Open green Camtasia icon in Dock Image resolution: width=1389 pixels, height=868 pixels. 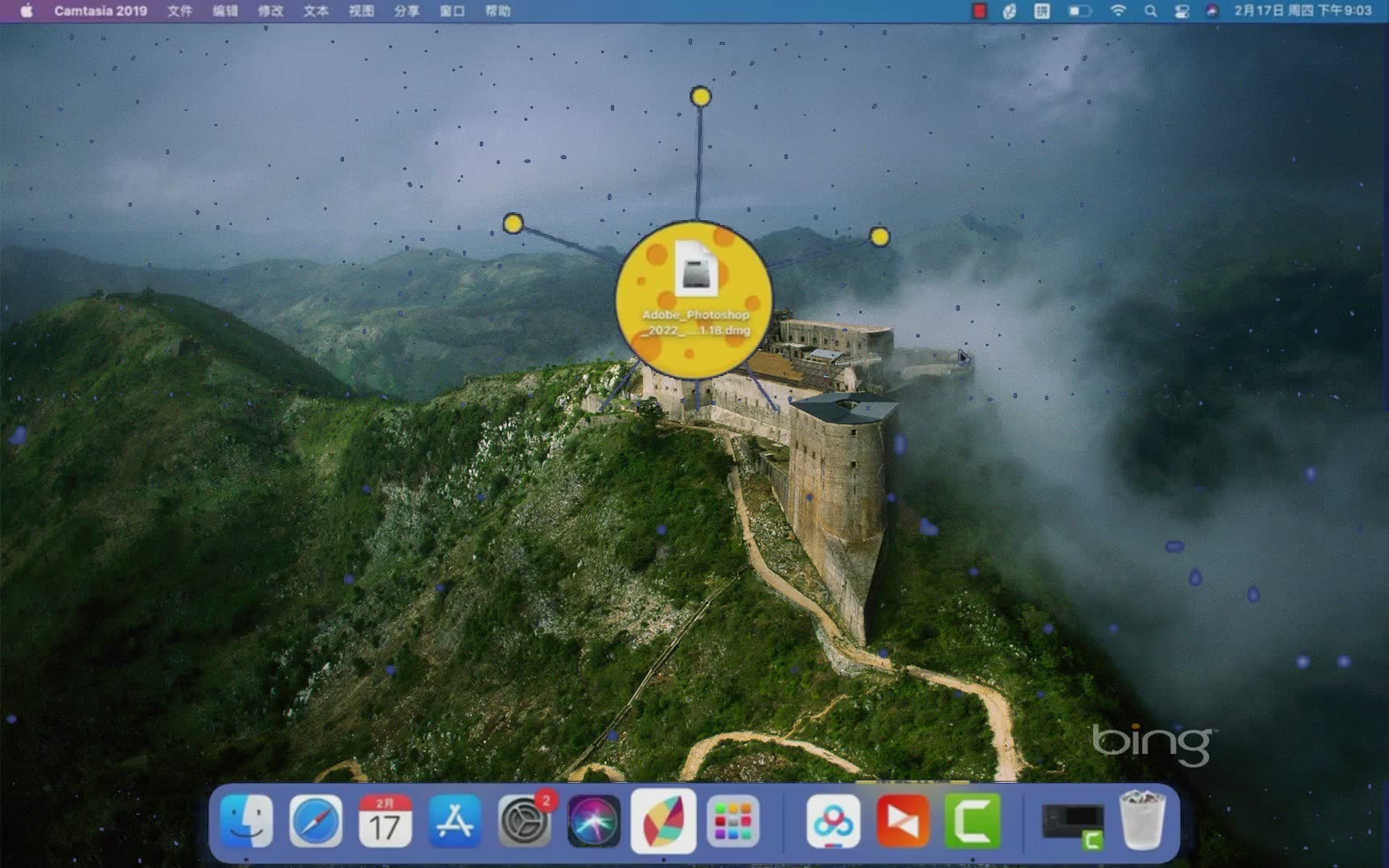click(x=973, y=821)
